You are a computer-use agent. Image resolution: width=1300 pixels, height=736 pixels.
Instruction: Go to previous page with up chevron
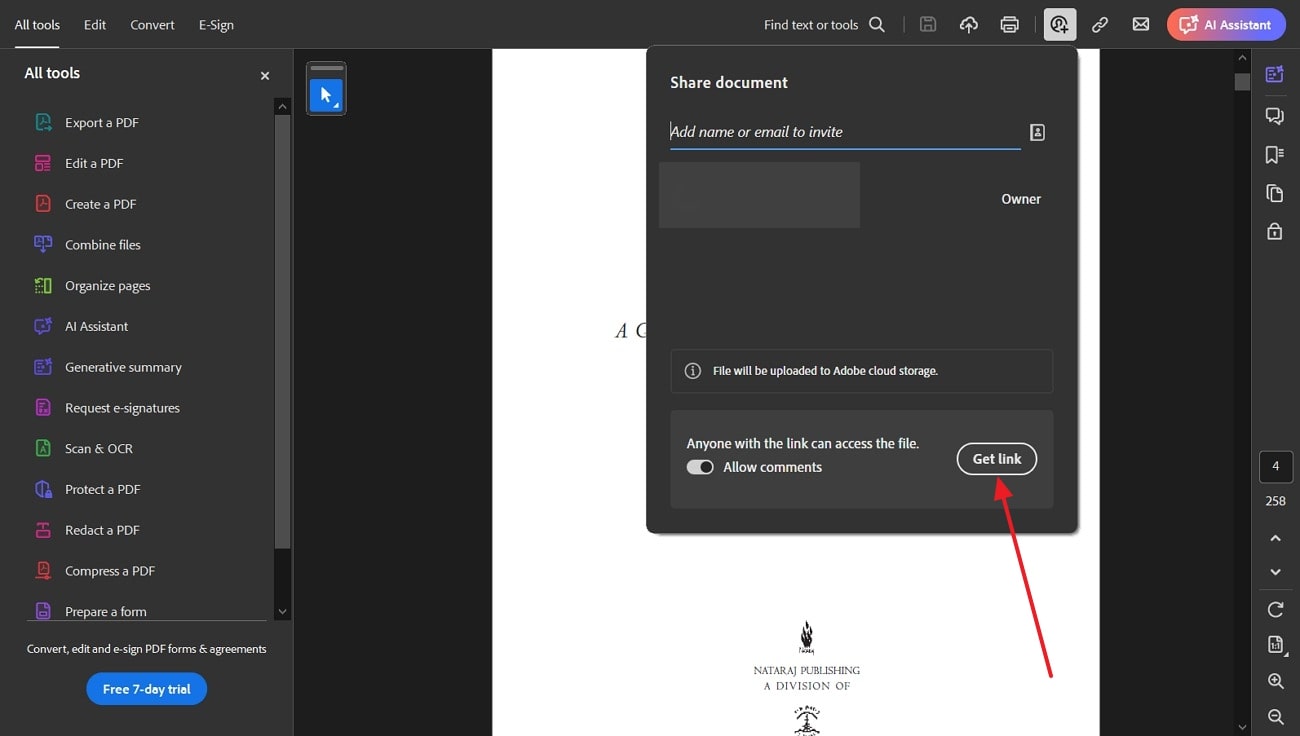point(1276,538)
